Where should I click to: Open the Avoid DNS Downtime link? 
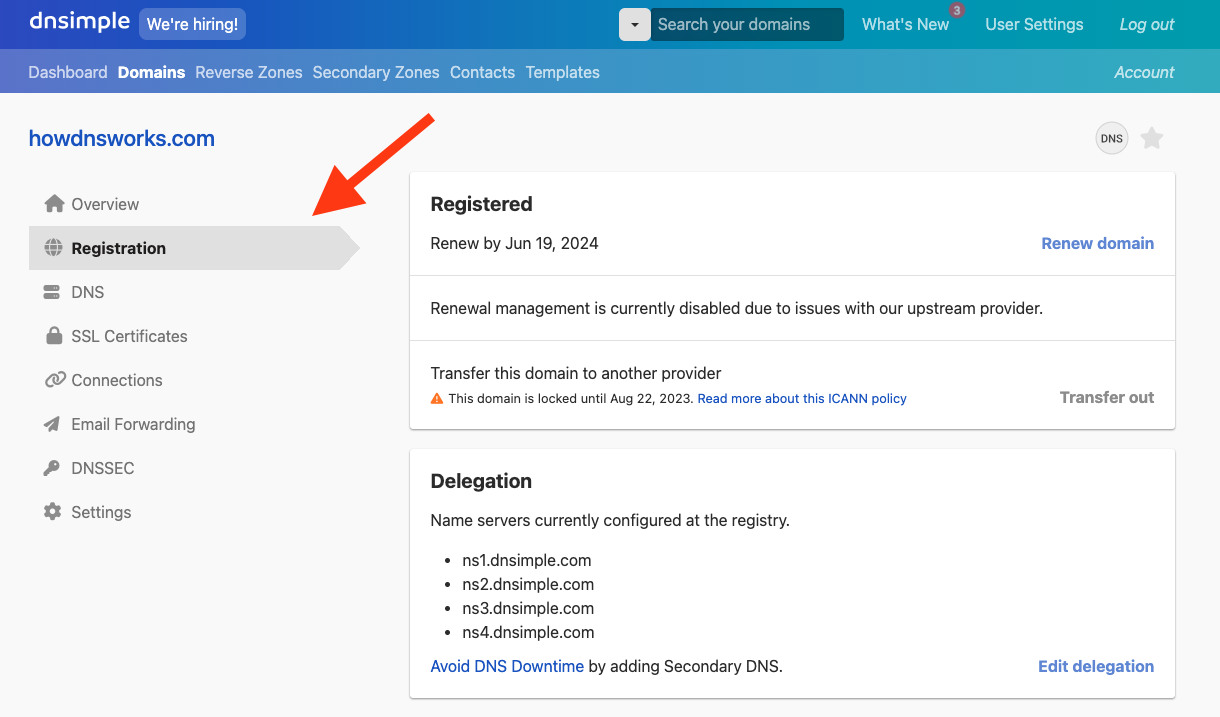[507, 666]
